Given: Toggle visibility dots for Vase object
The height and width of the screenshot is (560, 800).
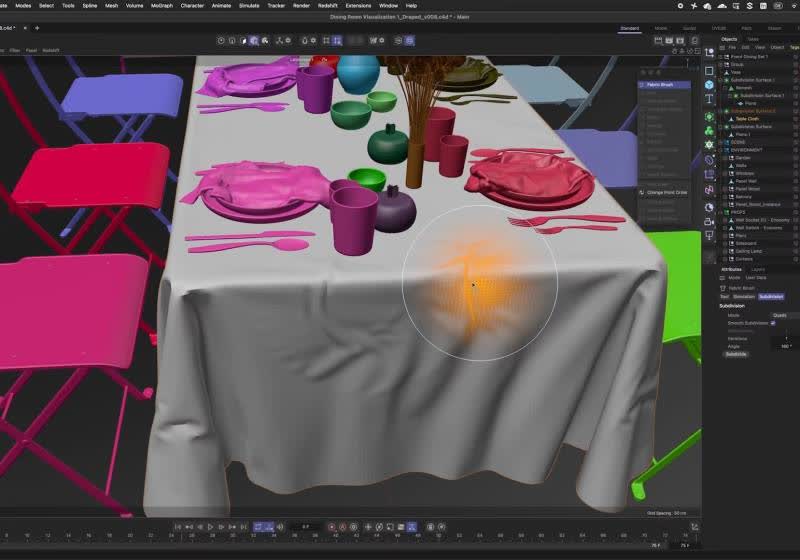Looking at the screenshot, I should [x=795, y=72].
